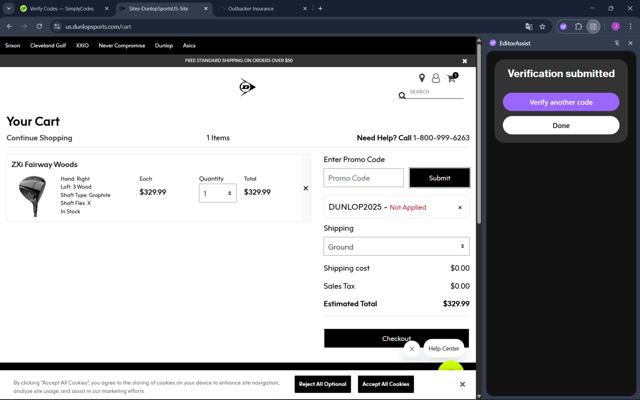The image size is (640, 400).
Task: Adjust the Quantity stepper arrows
Action: (229, 193)
